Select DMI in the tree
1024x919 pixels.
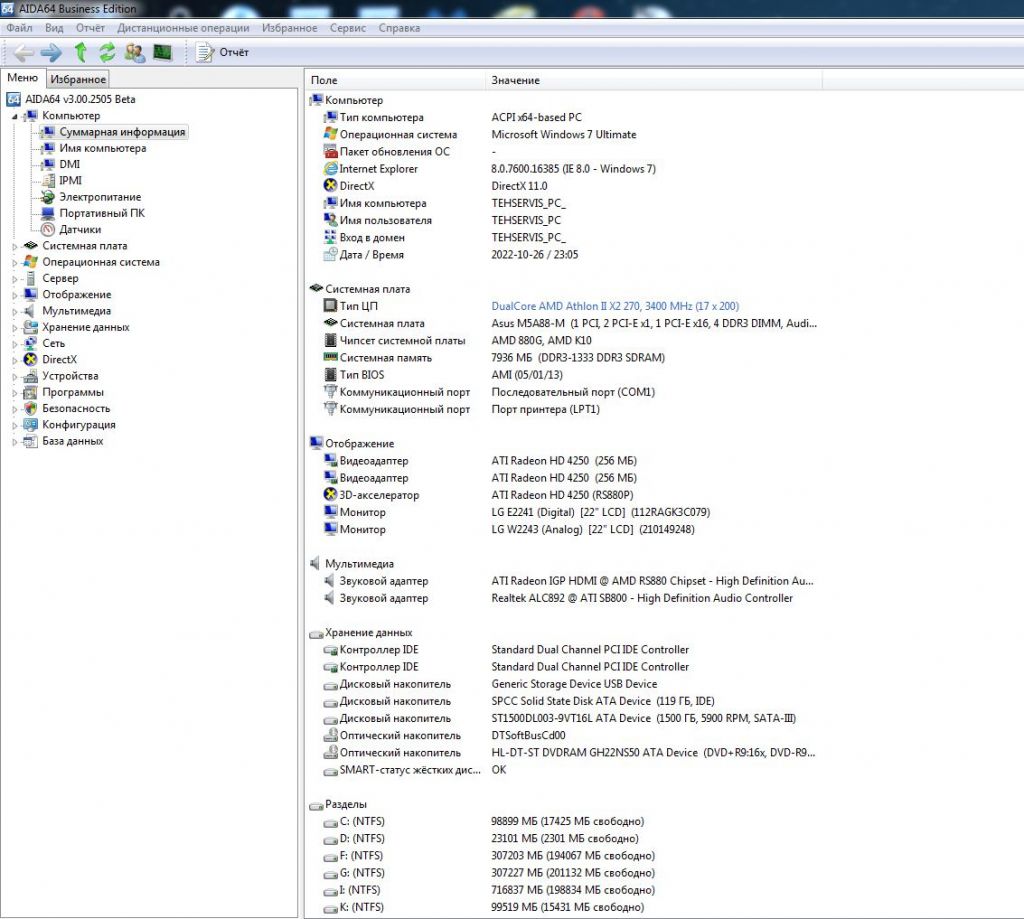(69, 165)
